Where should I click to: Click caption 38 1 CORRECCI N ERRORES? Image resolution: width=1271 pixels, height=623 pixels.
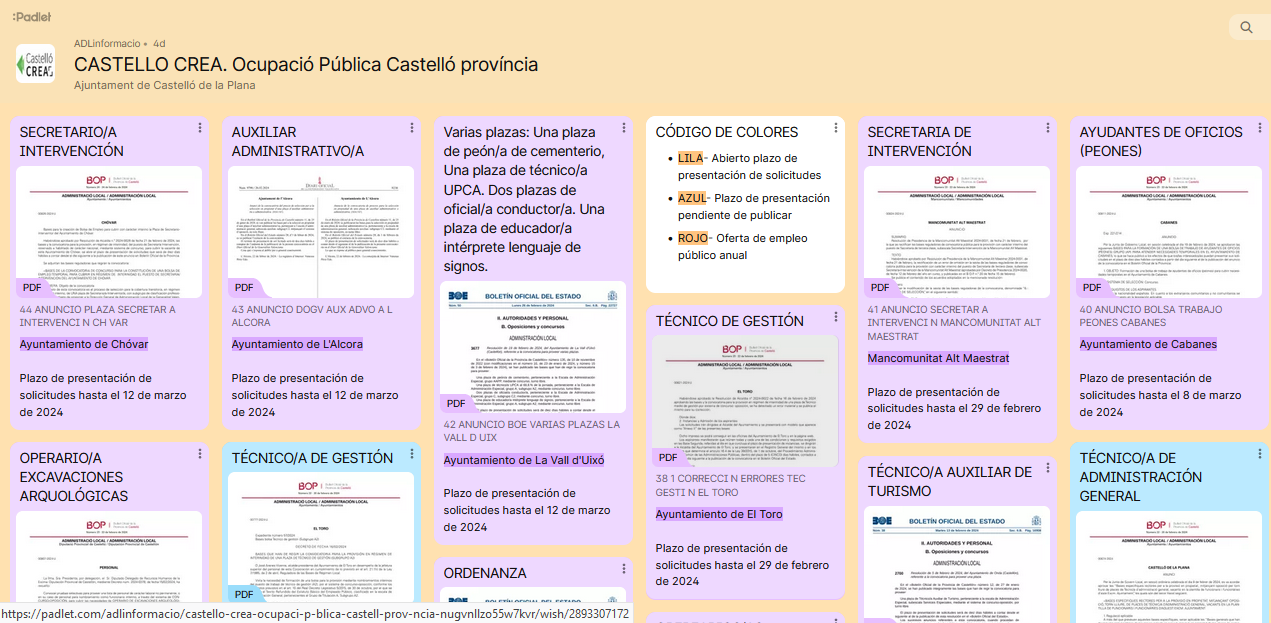pyautogui.click(x=731, y=486)
